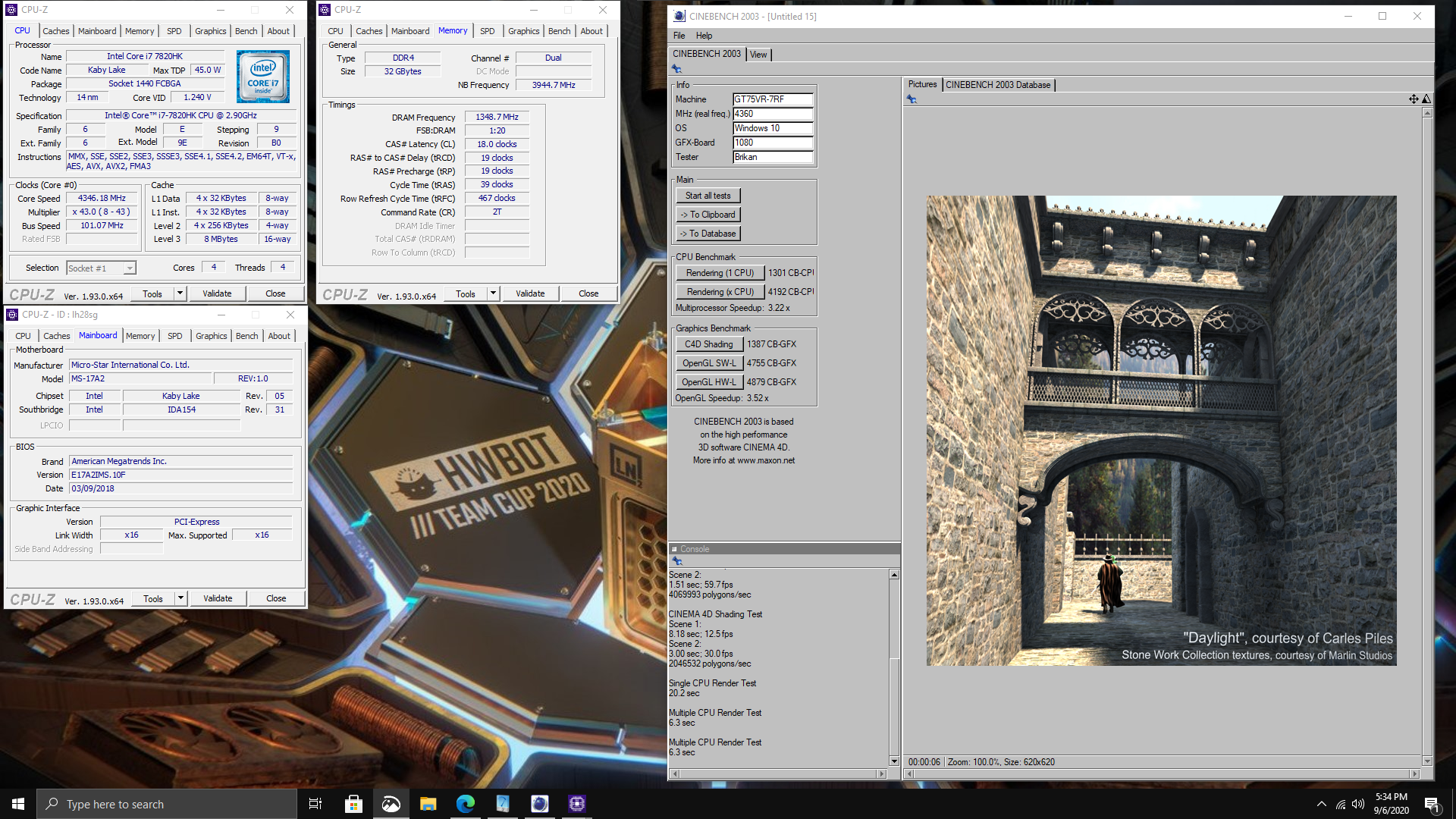Image resolution: width=1456 pixels, height=819 pixels.
Task: Open Memory tab in the CPU-Z Mainboard window
Action: 140,336
